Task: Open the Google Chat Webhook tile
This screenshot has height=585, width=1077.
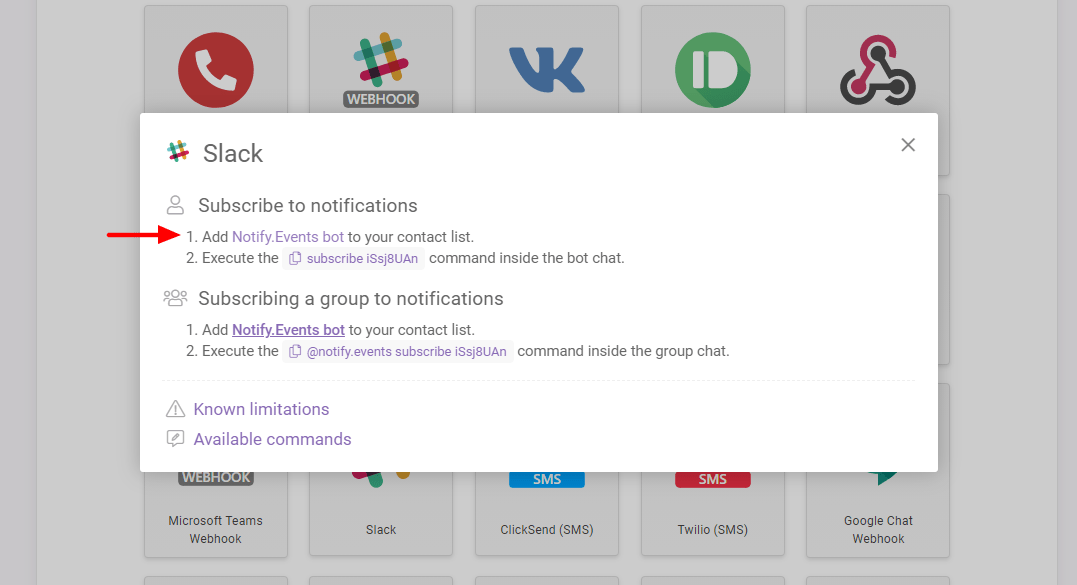Action: 878,514
